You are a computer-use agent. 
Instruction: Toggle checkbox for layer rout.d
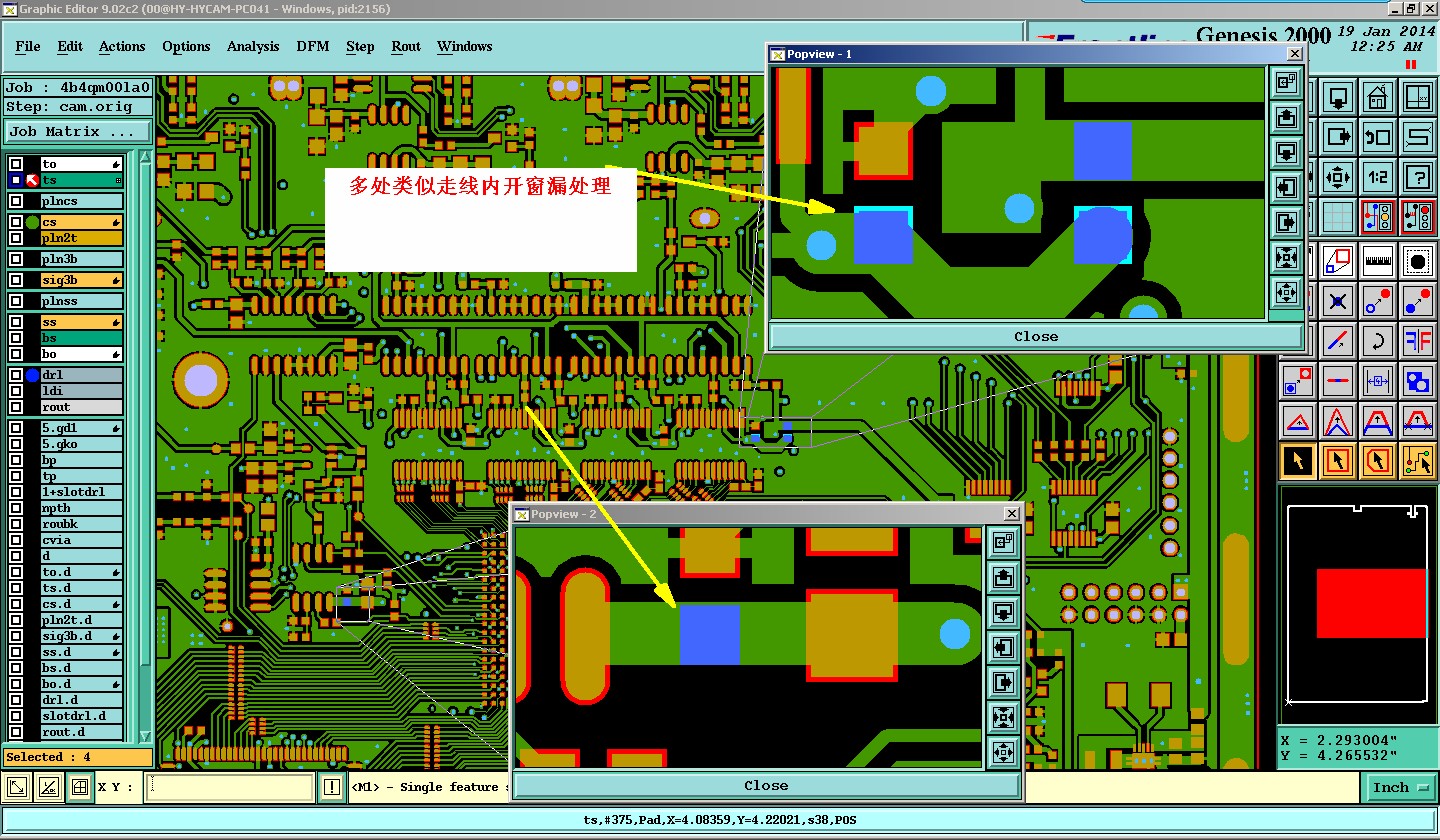pos(16,732)
